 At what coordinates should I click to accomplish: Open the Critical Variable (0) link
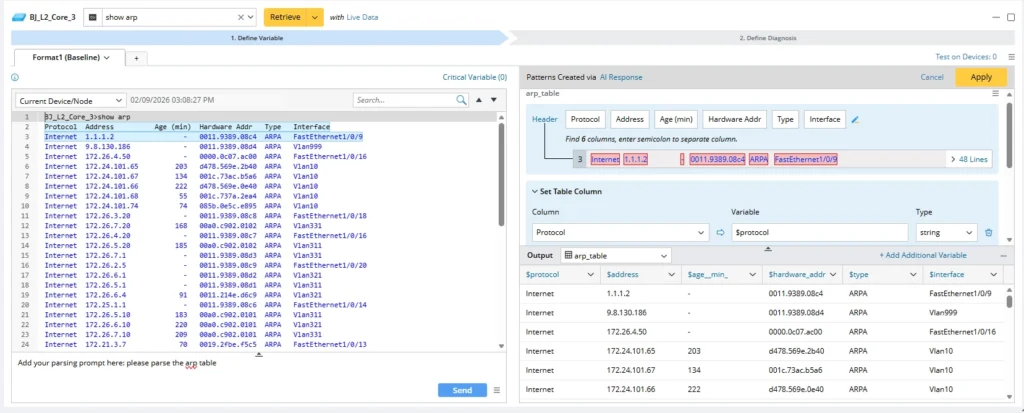(x=474, y=77)
